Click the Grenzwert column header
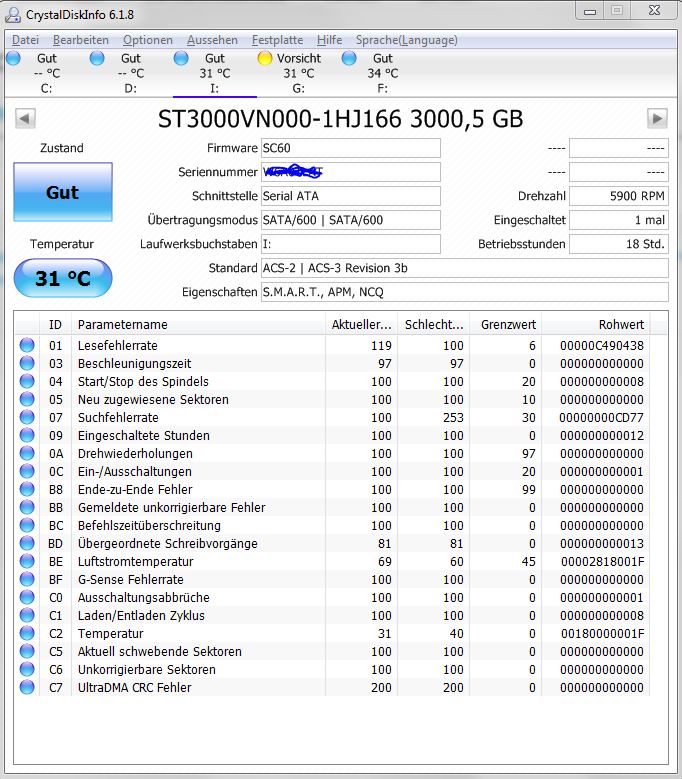Image resolution: width=682 pixels, height=779 pixels. point(505,324)
